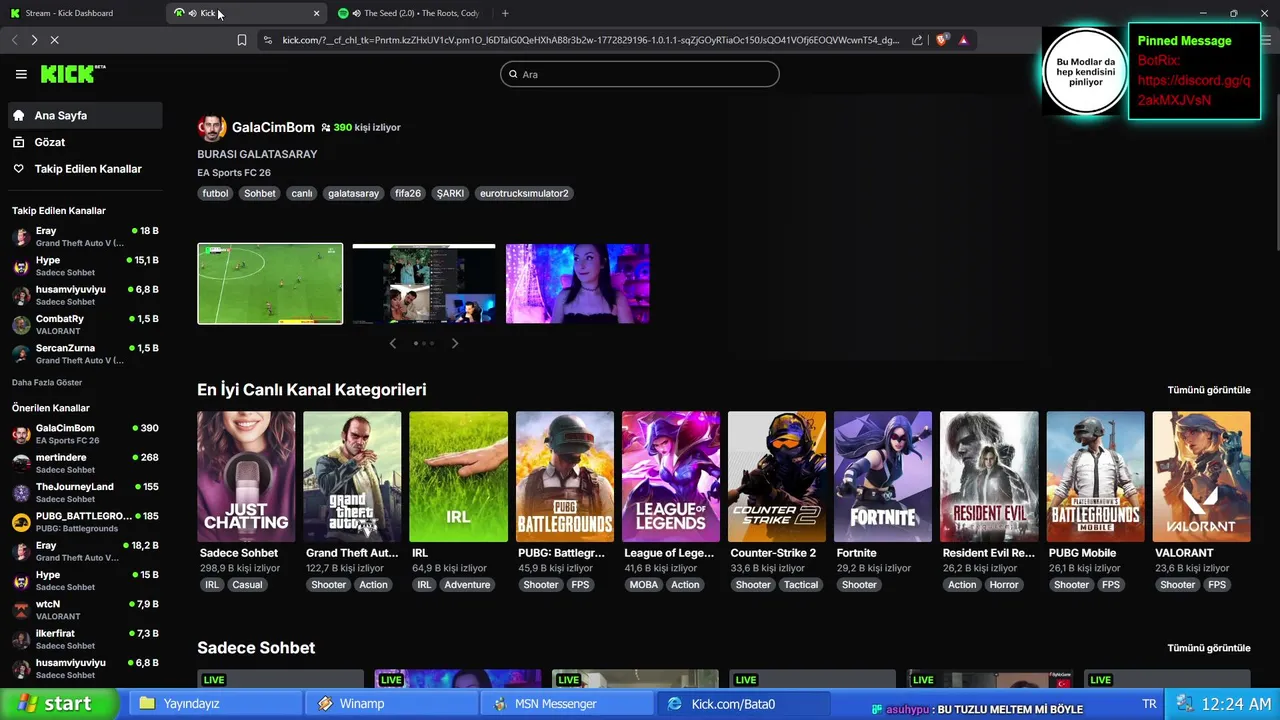Image resolution: width=1280 pixels, height=720 pixels.
Task: Click the Tactical tag under Counter-Strike 2
Action: (801, 585)
